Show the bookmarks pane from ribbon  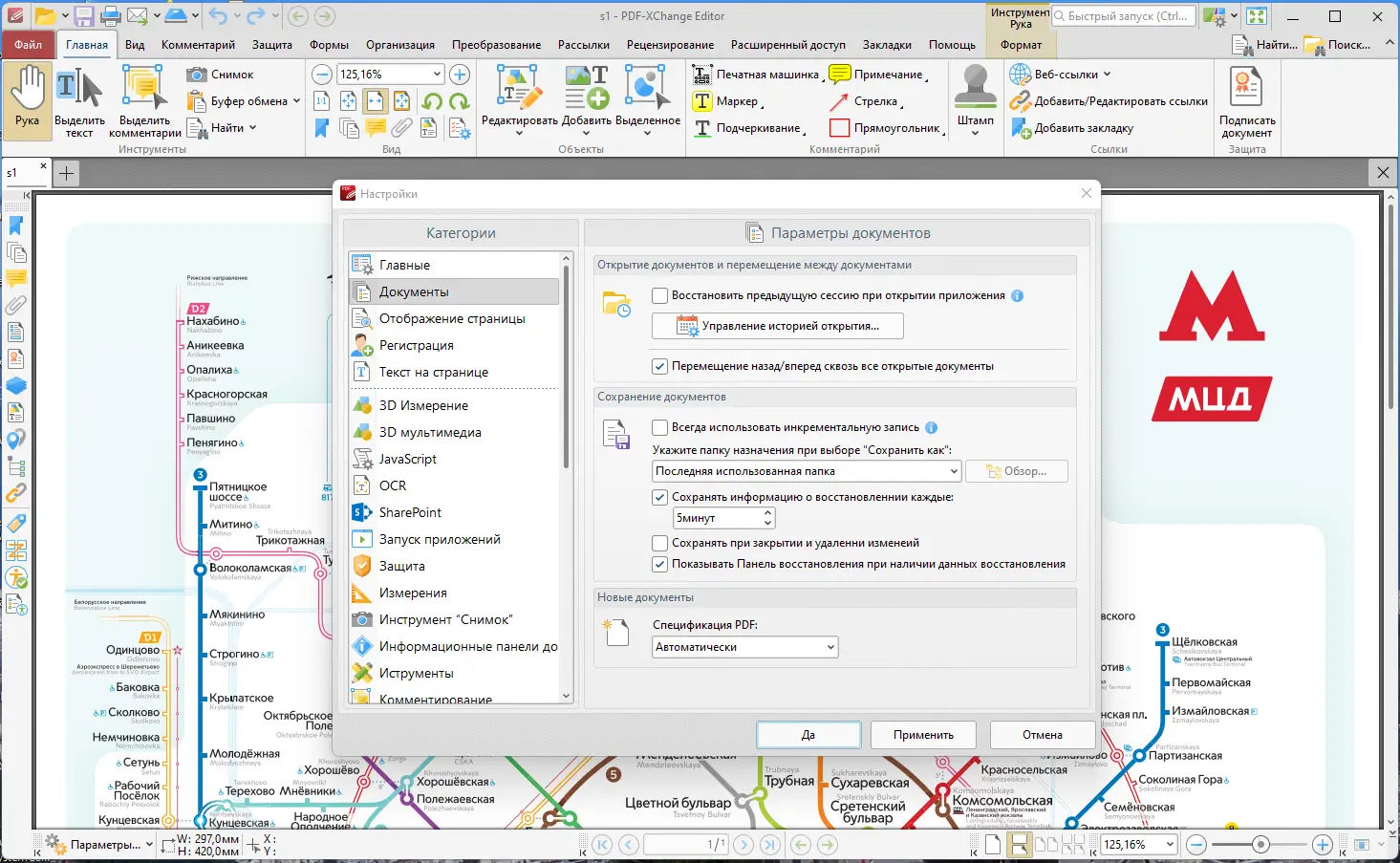(322, 128)
